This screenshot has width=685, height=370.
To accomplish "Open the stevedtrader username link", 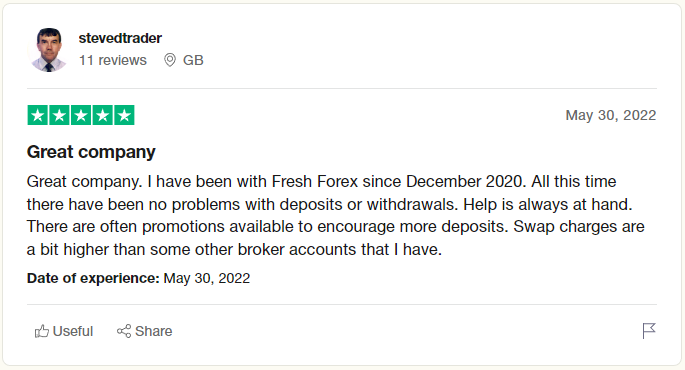I will click(120, 38).
